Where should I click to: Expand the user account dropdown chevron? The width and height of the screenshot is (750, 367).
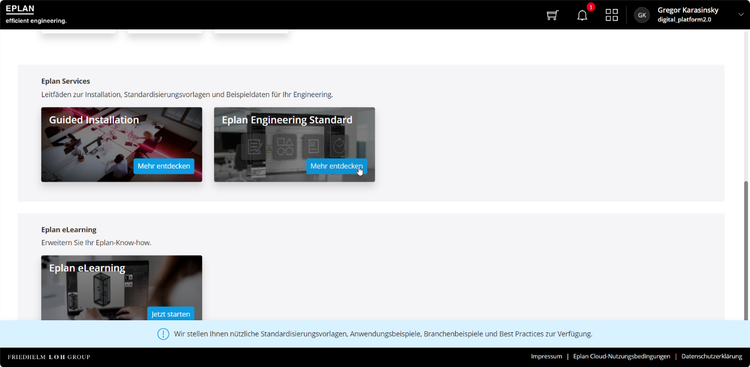[x=741, y=15]
